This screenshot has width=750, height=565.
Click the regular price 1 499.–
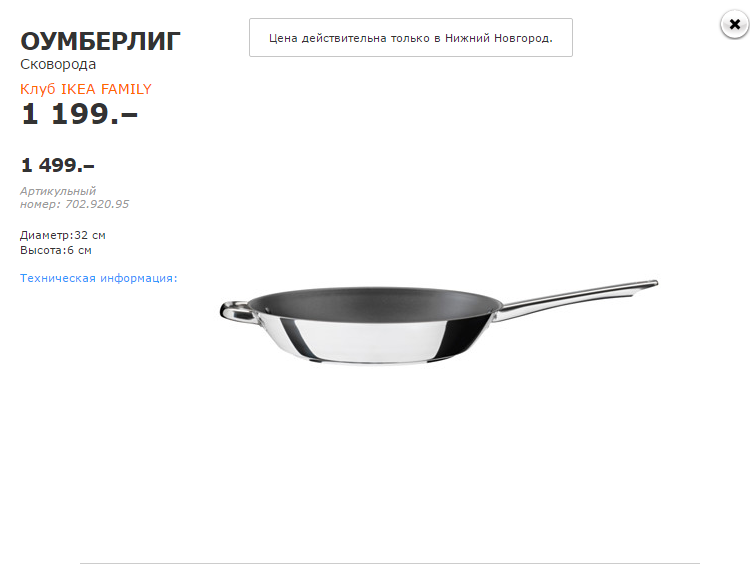coord(58,165)
